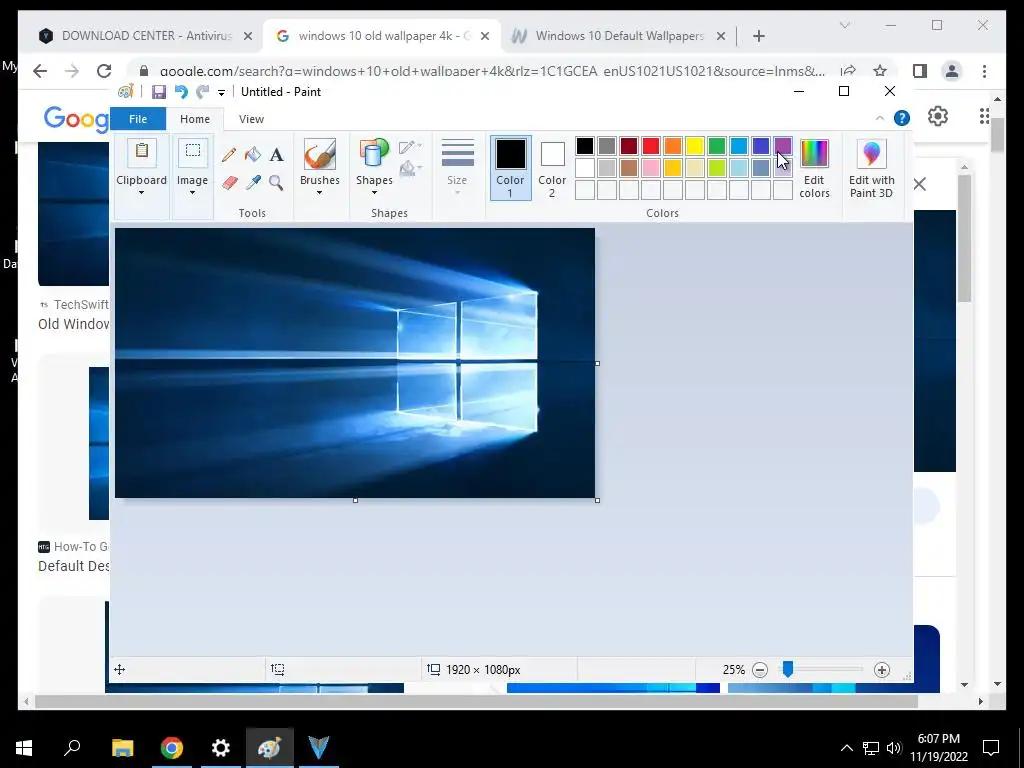Select Color 1 foreground button
The width and height of the screenshot is (1024, 768).
point(510,168)
